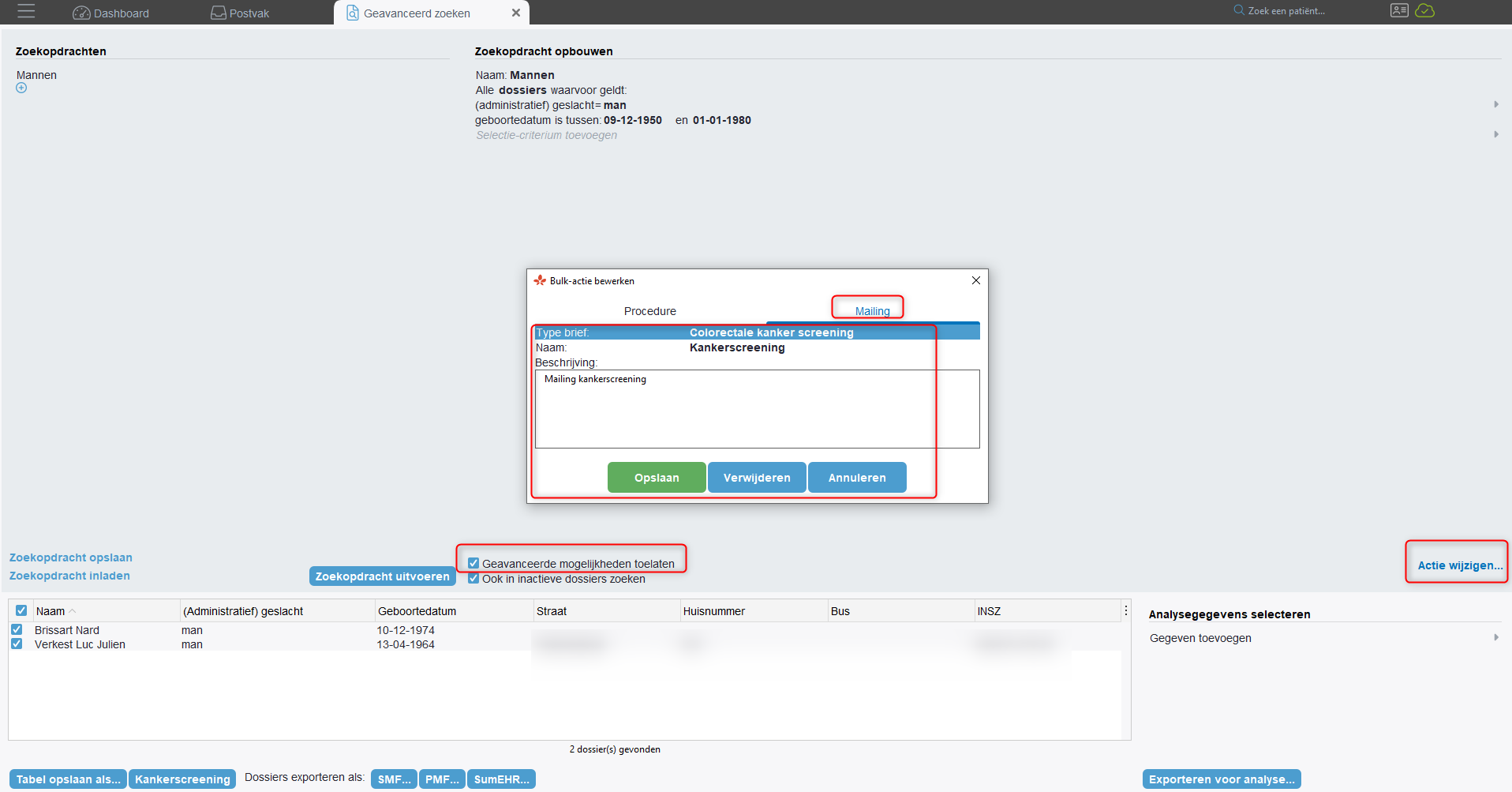Toggle the select-all checkbox in table header
This screenshot has height=792, width=1512.
point(21,610)
